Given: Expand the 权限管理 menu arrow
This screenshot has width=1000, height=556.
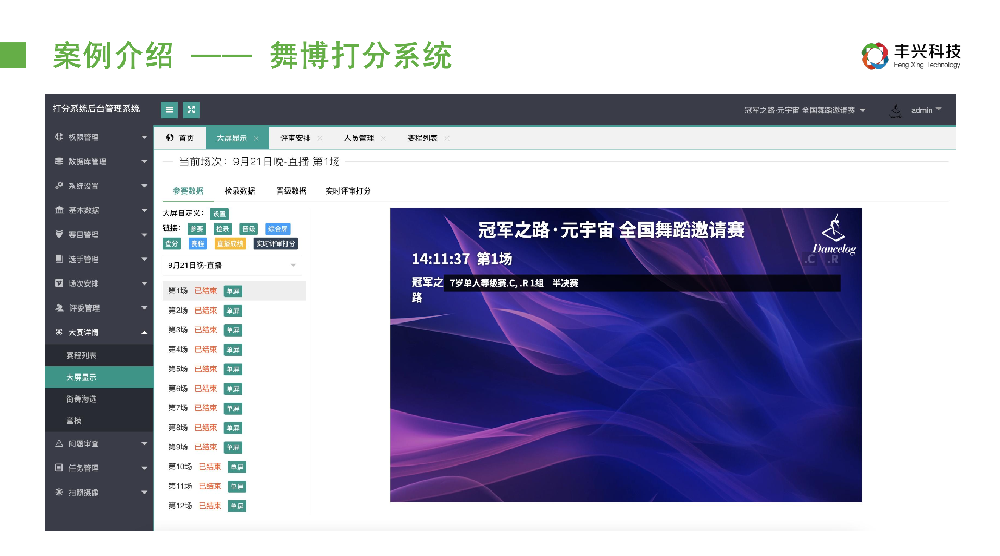Looking at the screenshot, I should 144,137.
